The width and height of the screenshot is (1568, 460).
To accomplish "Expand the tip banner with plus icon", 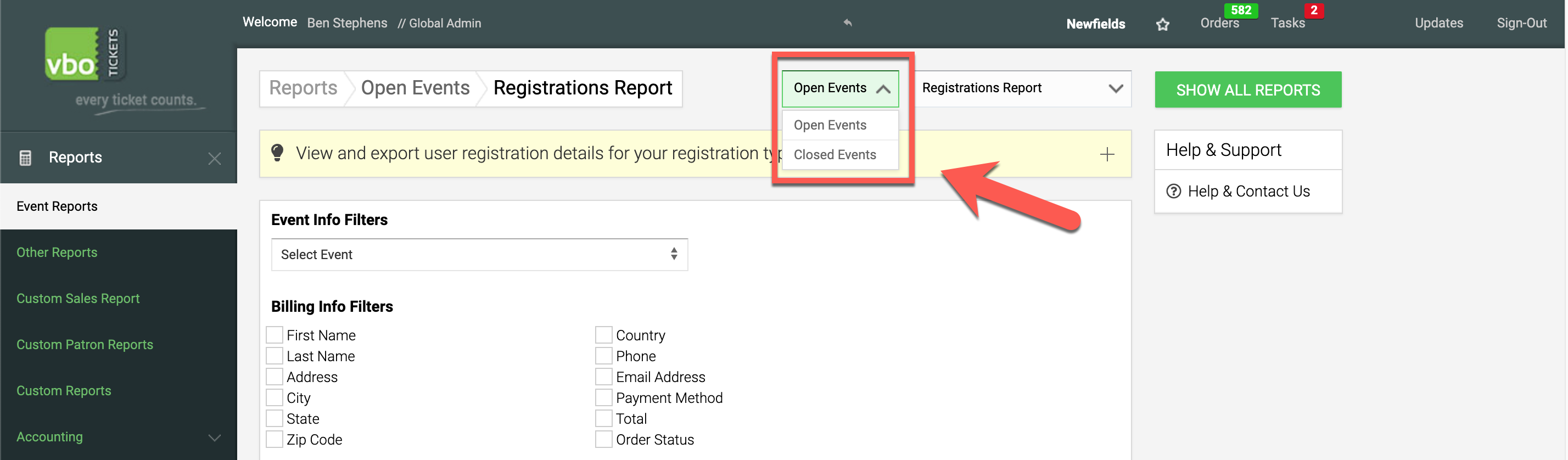I will click(1107, 154).
